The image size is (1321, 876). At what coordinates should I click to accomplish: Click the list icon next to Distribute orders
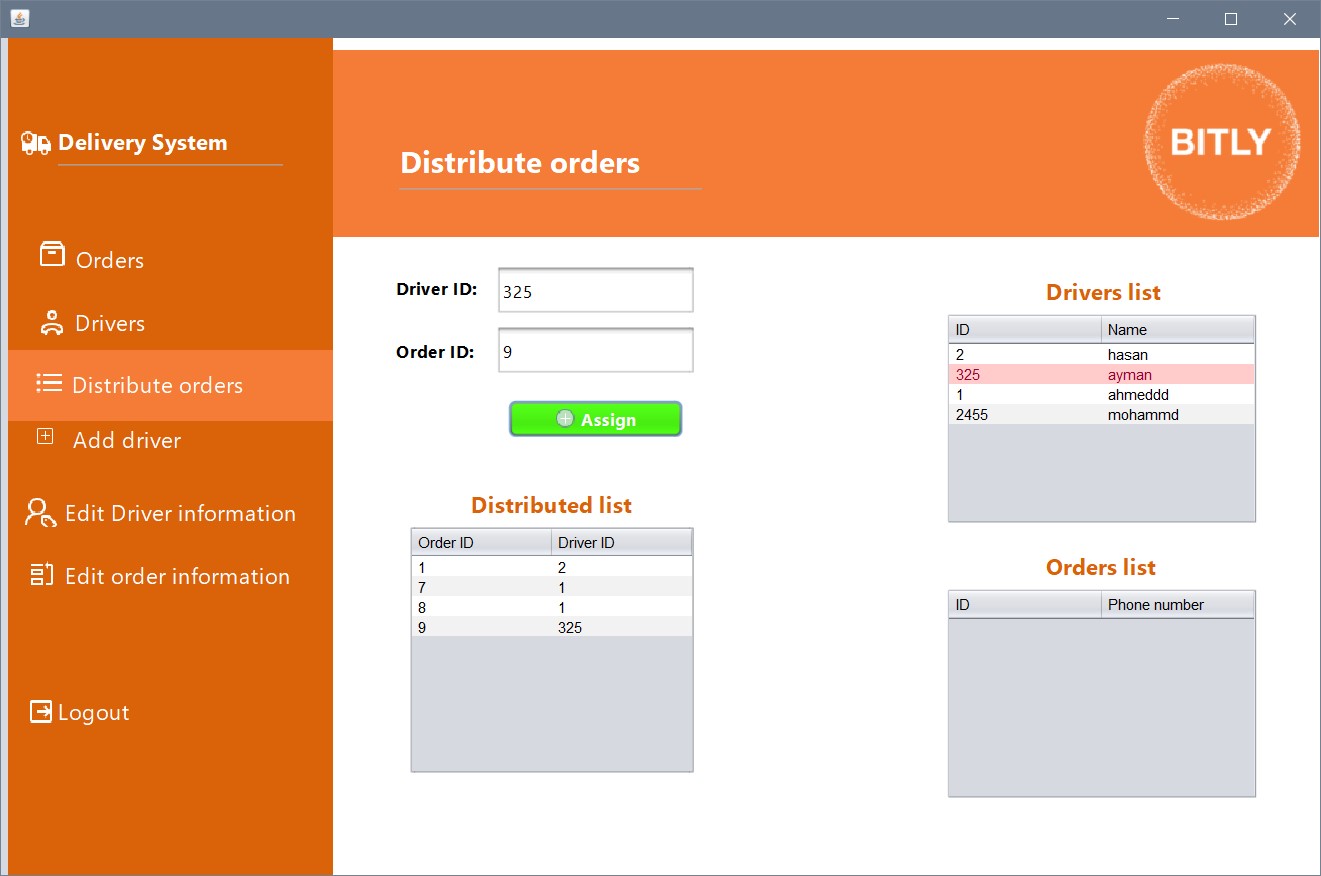[x=49, y=382]
